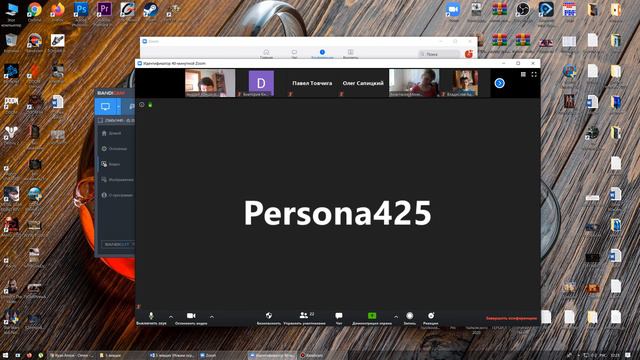Open notification center in system tray

pyautogui.click(x=628, y=356)
